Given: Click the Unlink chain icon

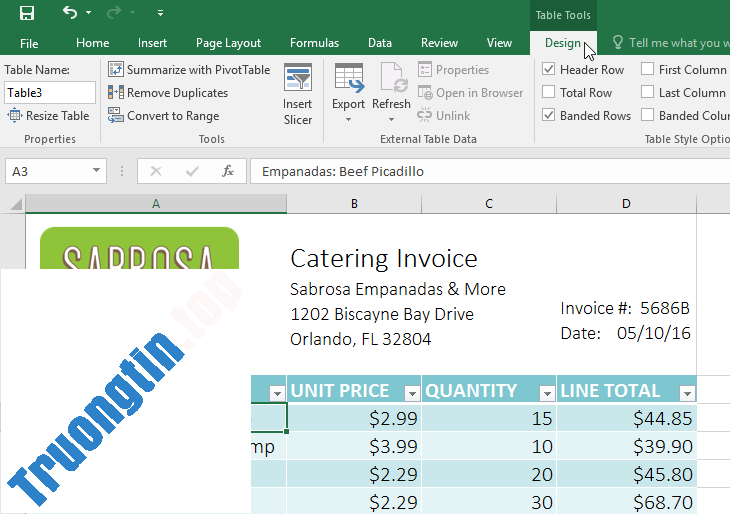Looking at the screenshot, I should point(424,115).
